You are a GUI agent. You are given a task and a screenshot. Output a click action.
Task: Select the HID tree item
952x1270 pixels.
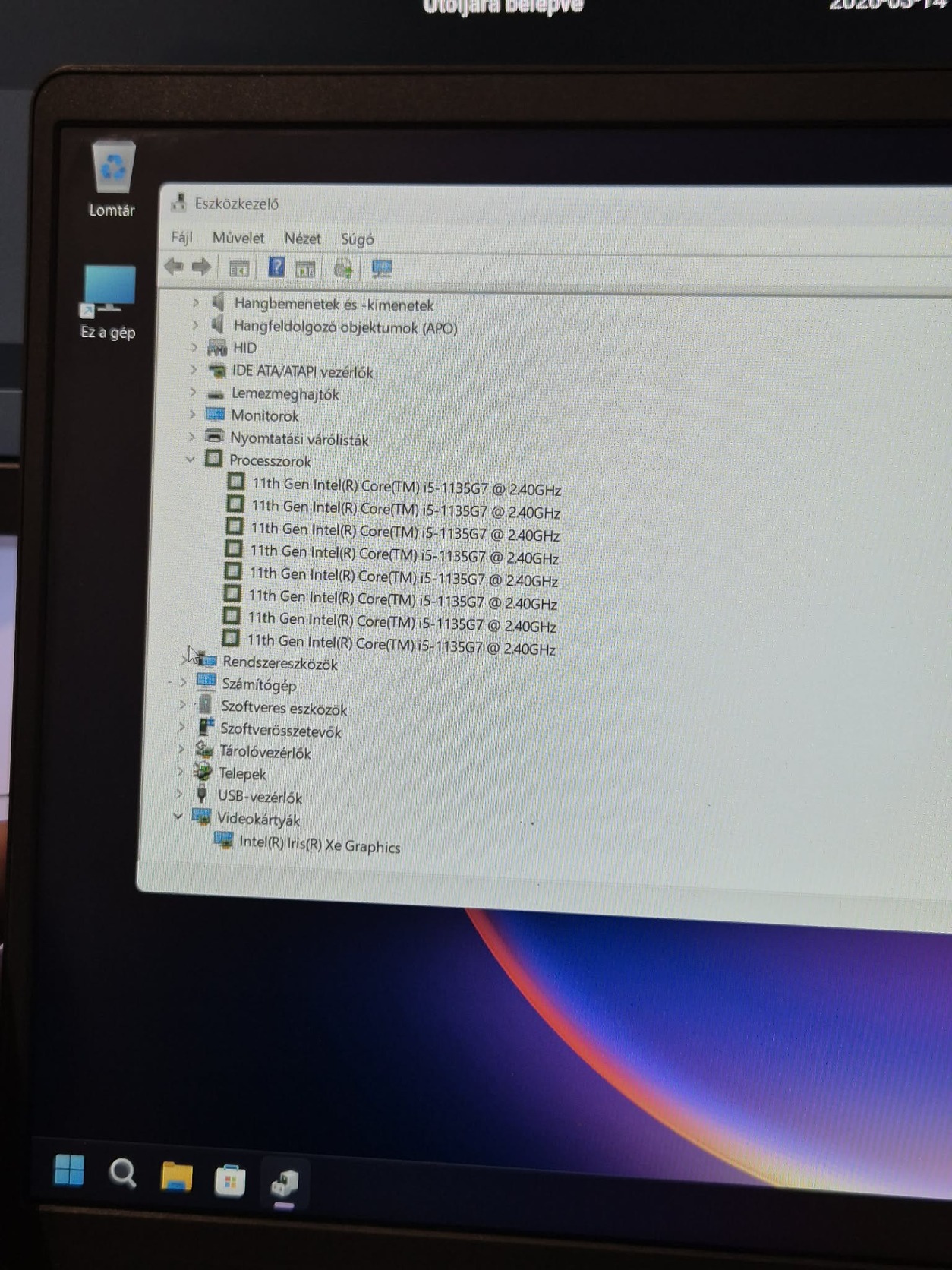[244, 348]
